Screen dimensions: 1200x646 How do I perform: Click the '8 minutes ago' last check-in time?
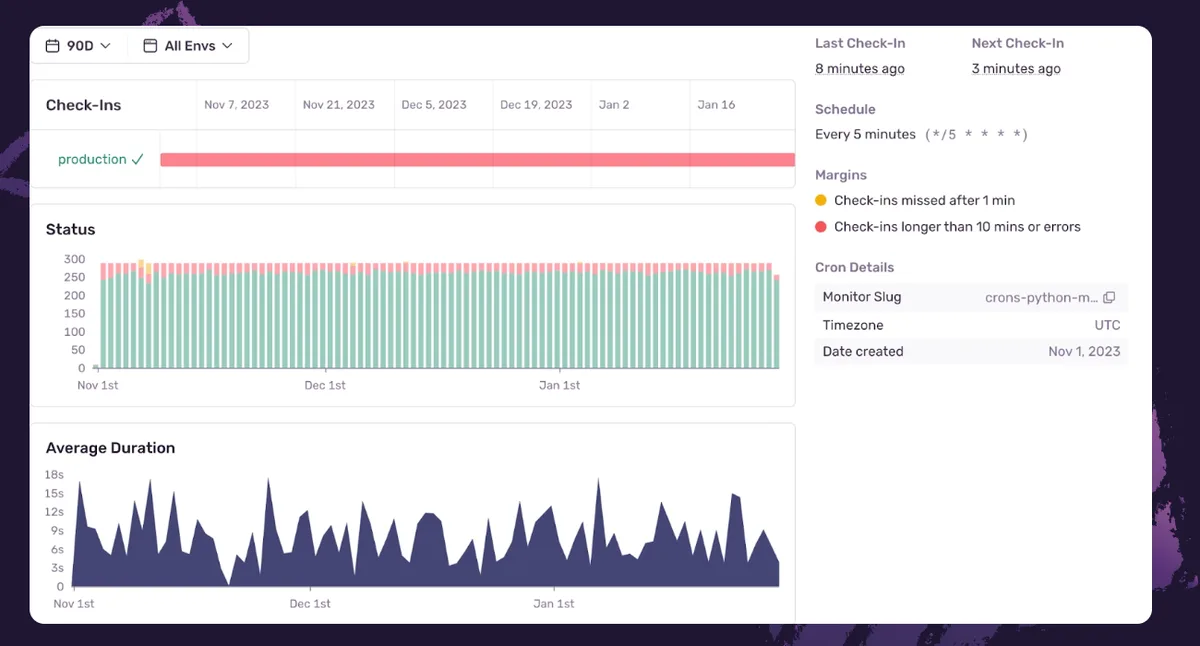(860, 69)
